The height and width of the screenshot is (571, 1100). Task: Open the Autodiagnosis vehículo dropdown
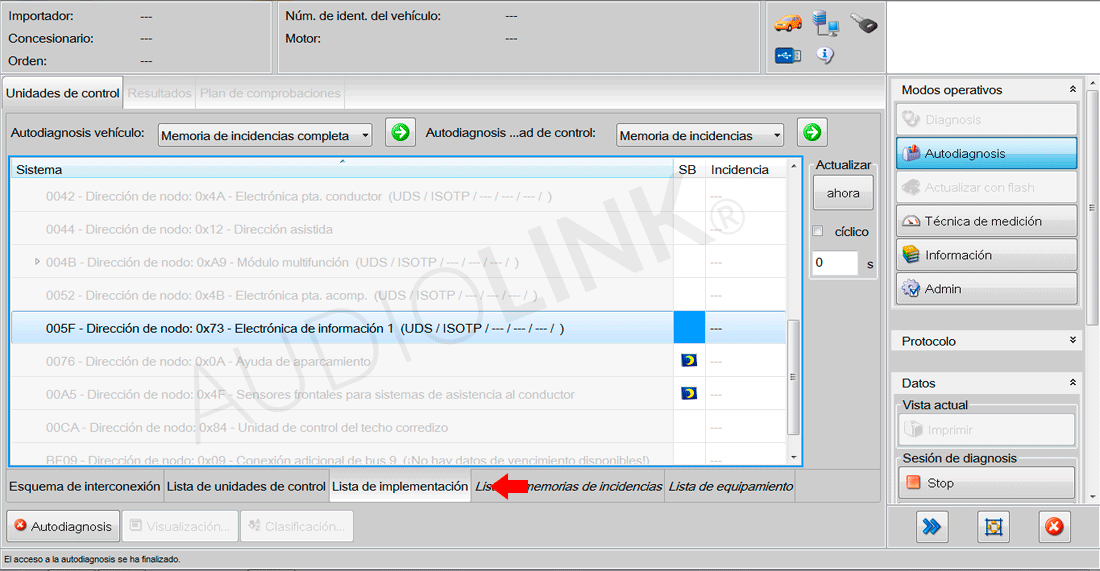265,135
